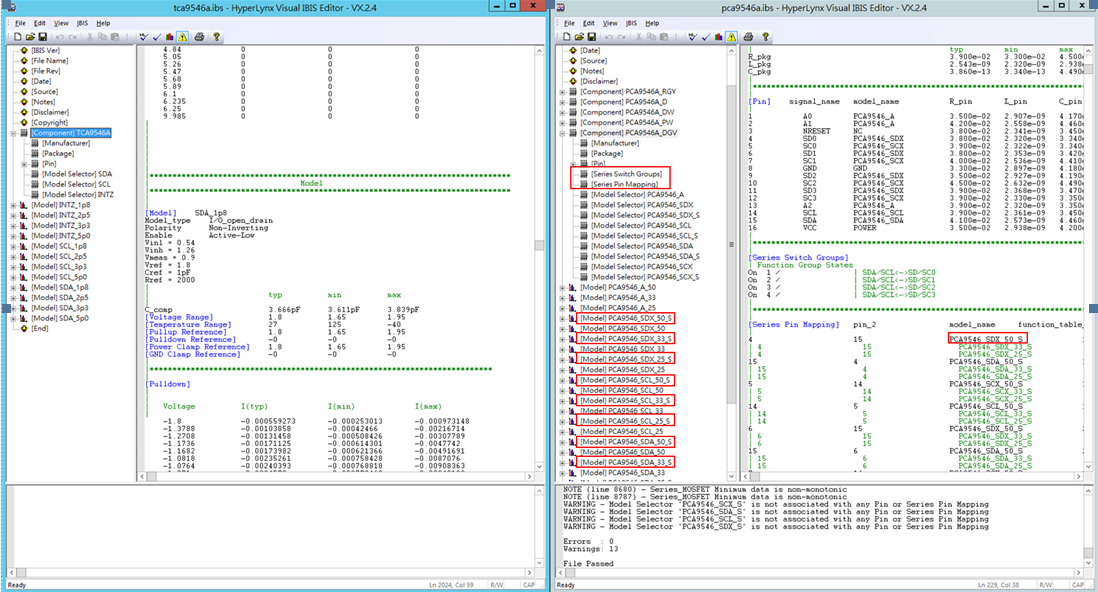
Task: Click the warning triangle icon in tca9546a.ibs toolbar
Action: pyautogui.click(x=183, y=37)
